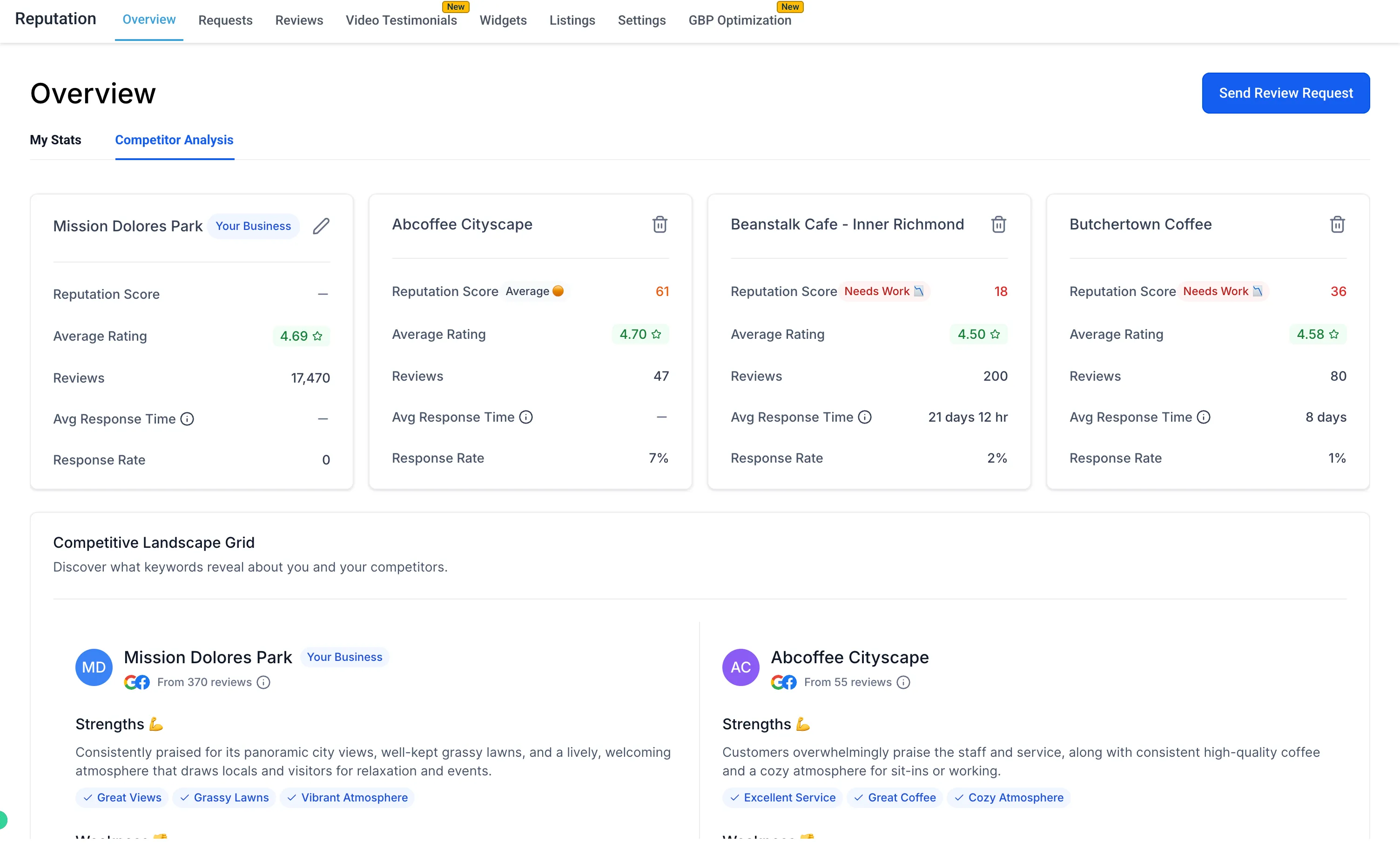This screenshot has width=1400, height=848.
Task: Click trash icon on Butchertown Coffee card
Action: tap(1337, 224)
